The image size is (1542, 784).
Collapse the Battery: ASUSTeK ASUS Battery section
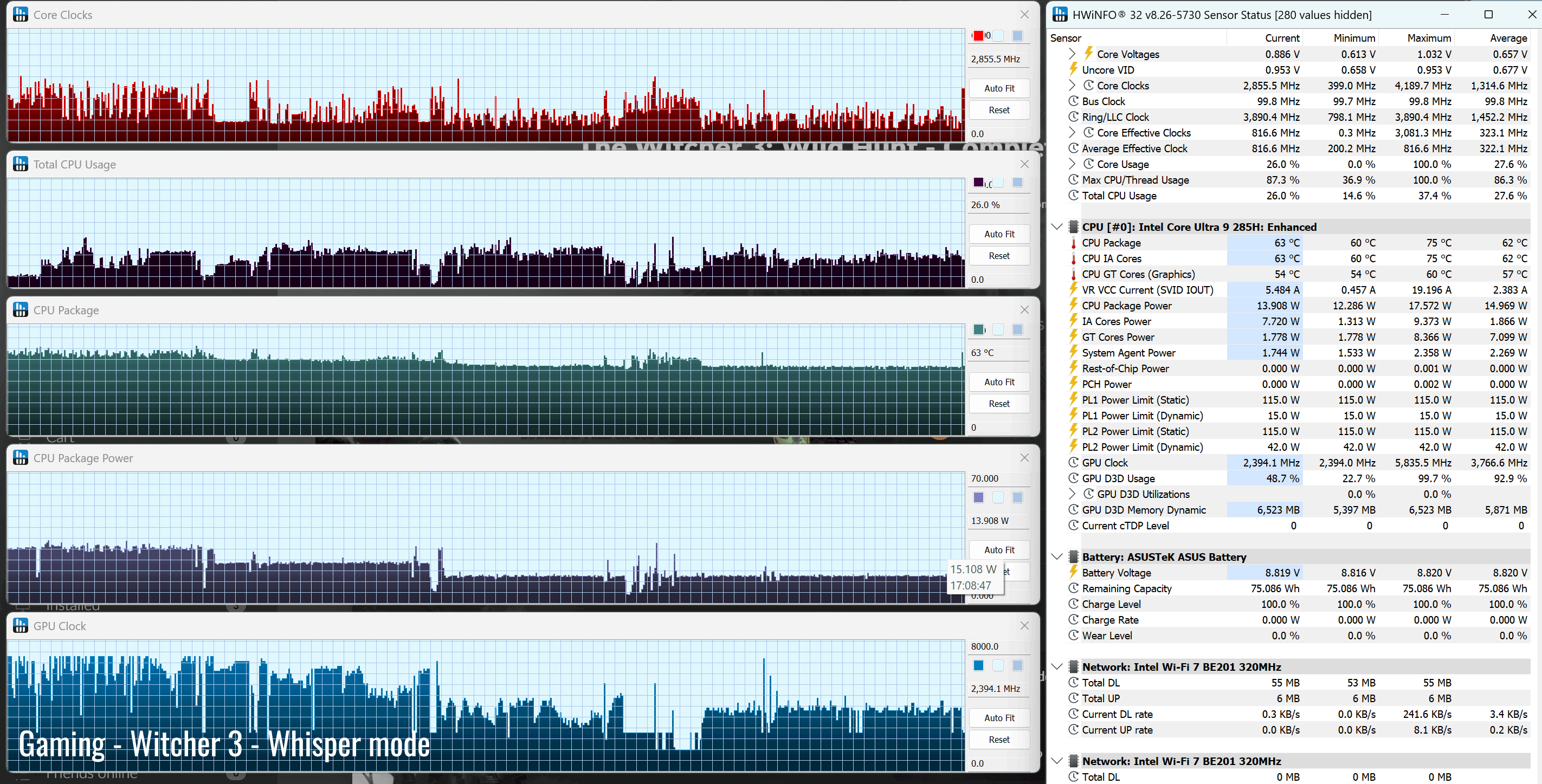[1057, 557]
